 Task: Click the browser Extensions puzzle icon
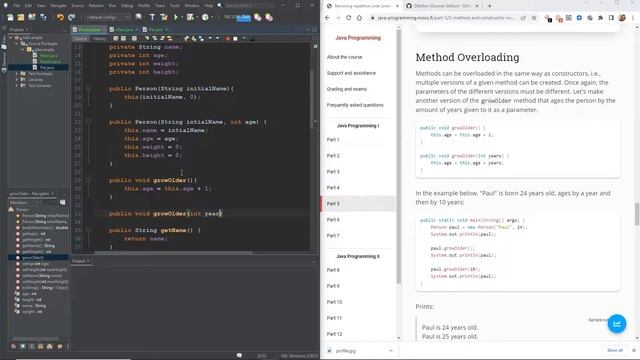(x=600, y=18)
